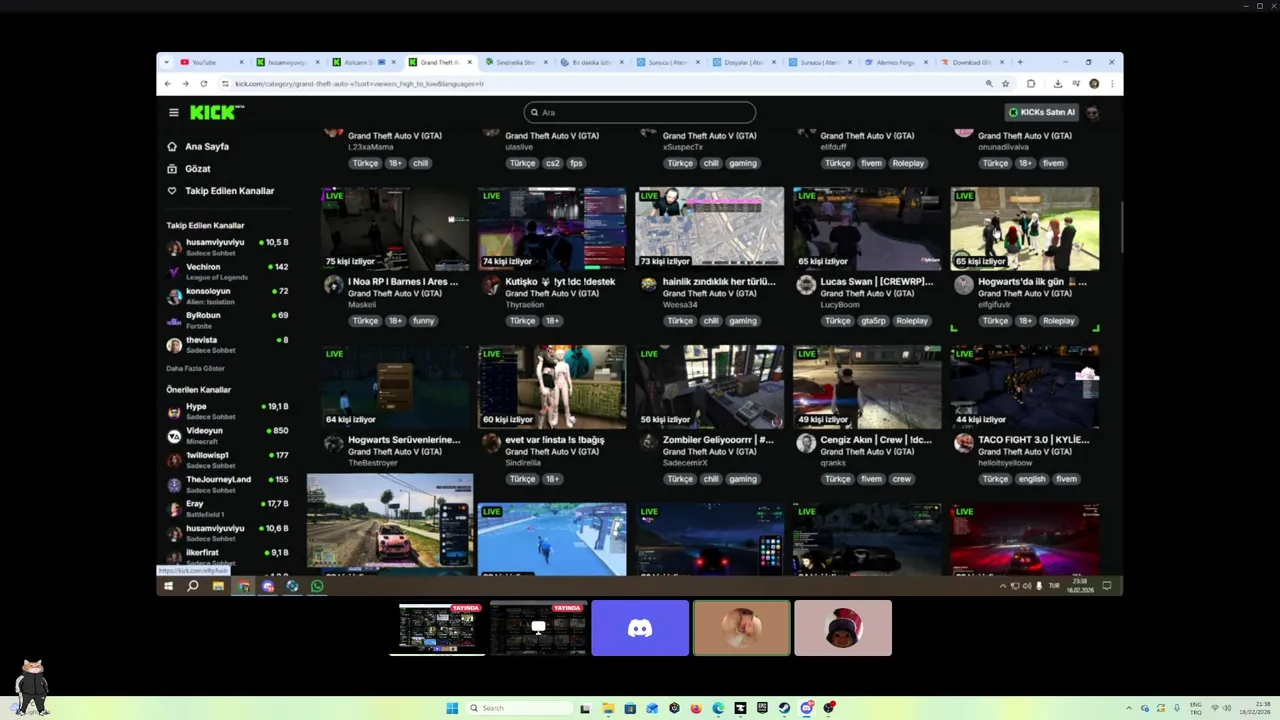
Task: Open the Kick hamburger menu
Action: pyautogui.click(x=174, y=113)
